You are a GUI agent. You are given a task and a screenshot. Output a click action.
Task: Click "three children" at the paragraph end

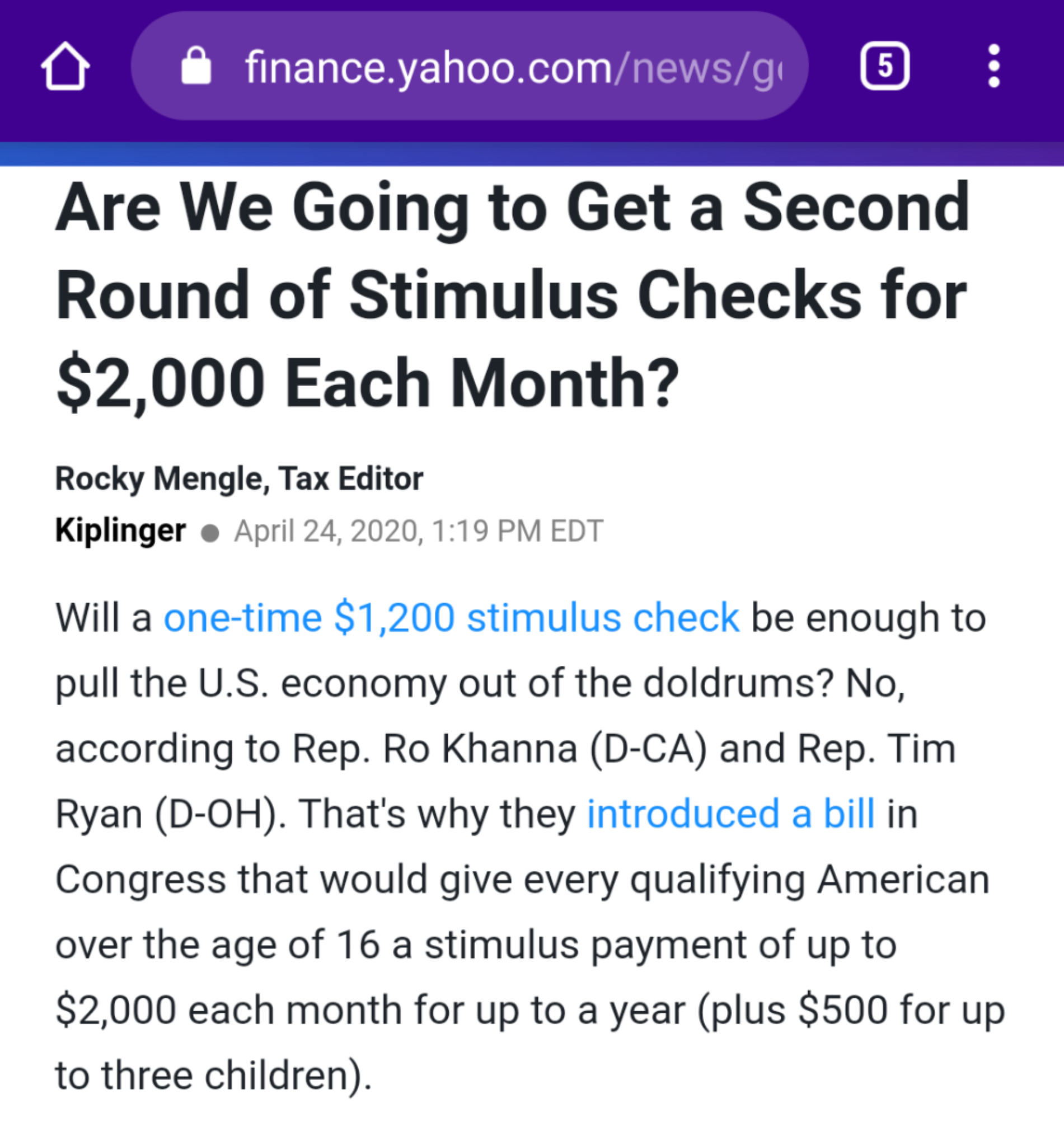(x=225, y=1075)
